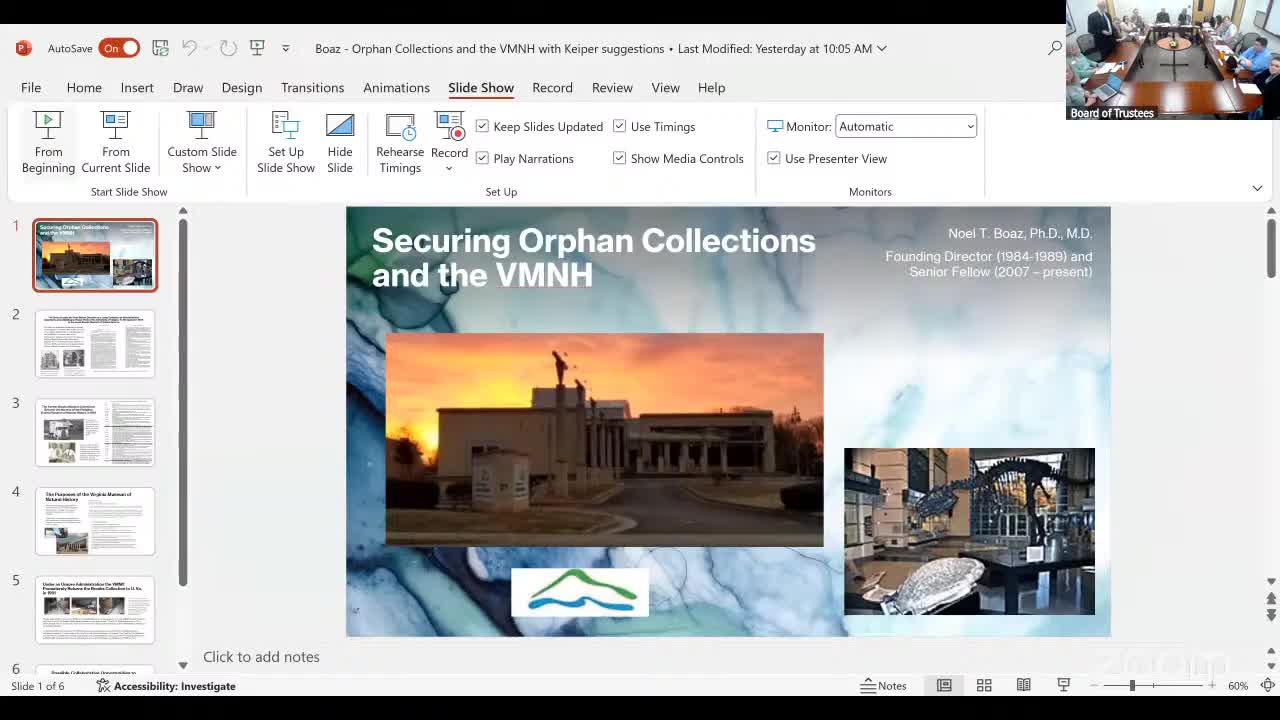Toggle the AutoSave switch
The height and width of the screenshot is (720, 1280).
click(119, 48)
